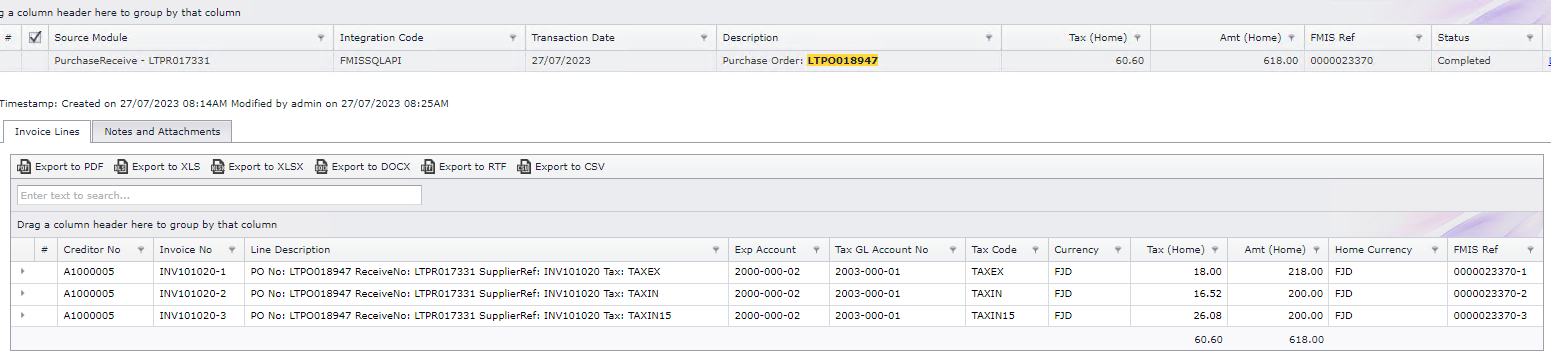Switch to Notes and Attachments tab
Screen dimensions: 1551x361
coord(162,131)
